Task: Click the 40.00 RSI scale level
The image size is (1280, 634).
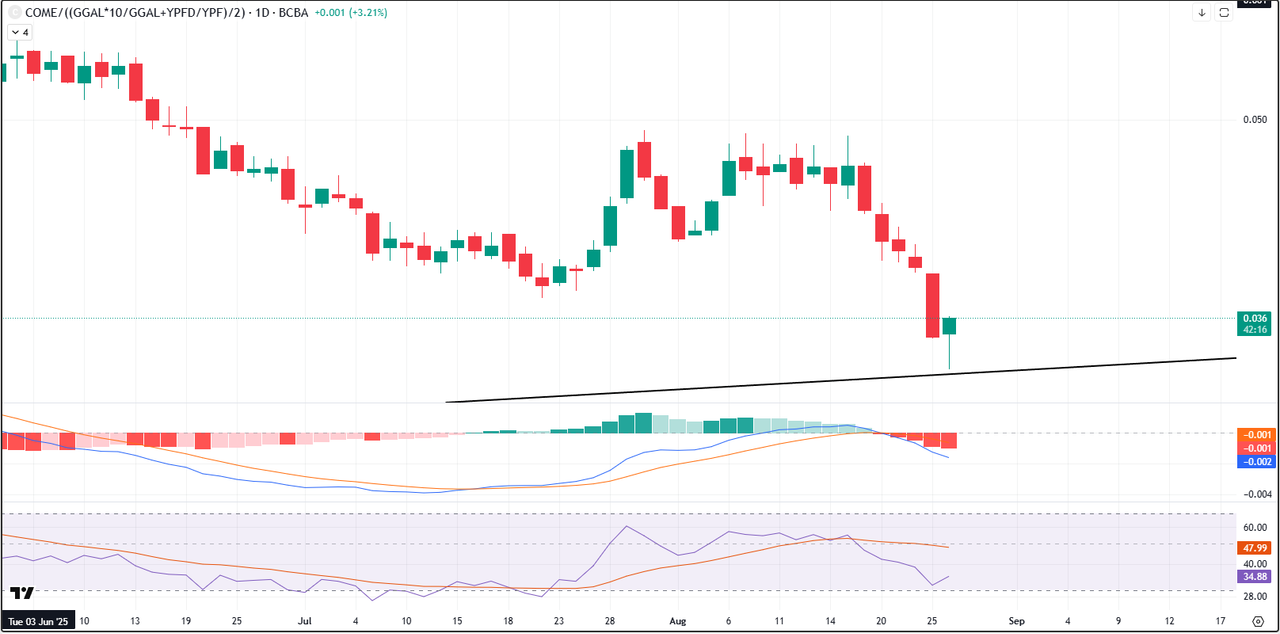Action: (1255, 564)
